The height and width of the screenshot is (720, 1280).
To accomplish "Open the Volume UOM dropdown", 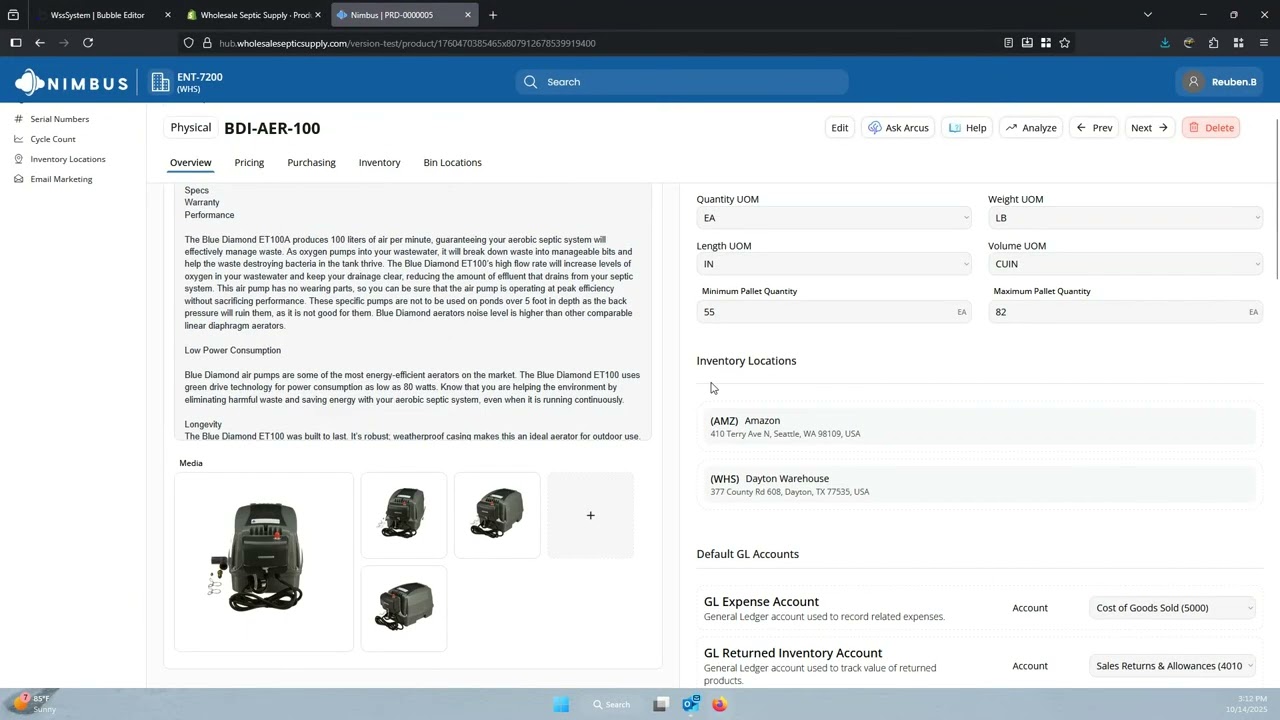I will pyautogui.click(x=1125, y=264).
